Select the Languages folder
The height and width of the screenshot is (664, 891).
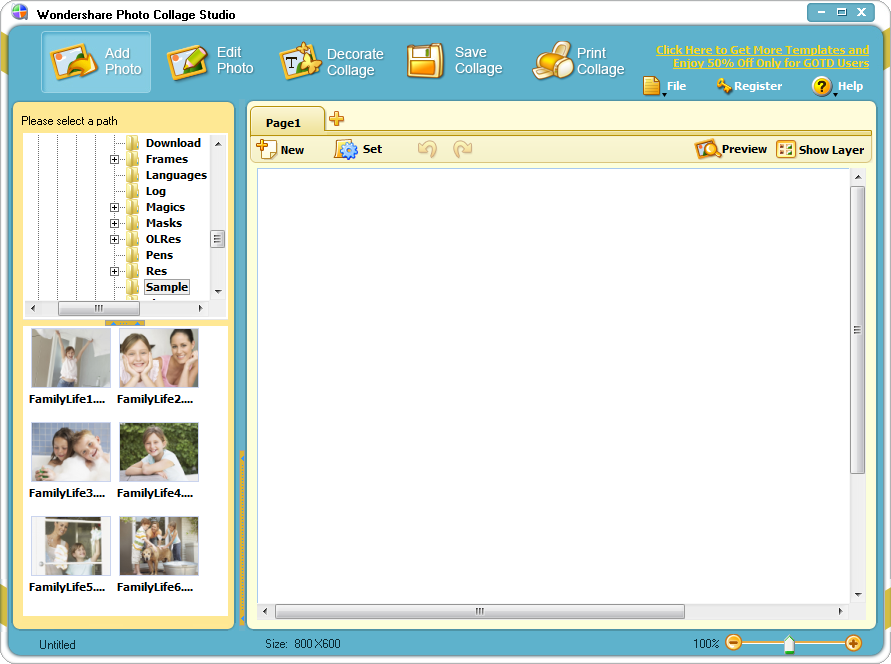point(176,175)
